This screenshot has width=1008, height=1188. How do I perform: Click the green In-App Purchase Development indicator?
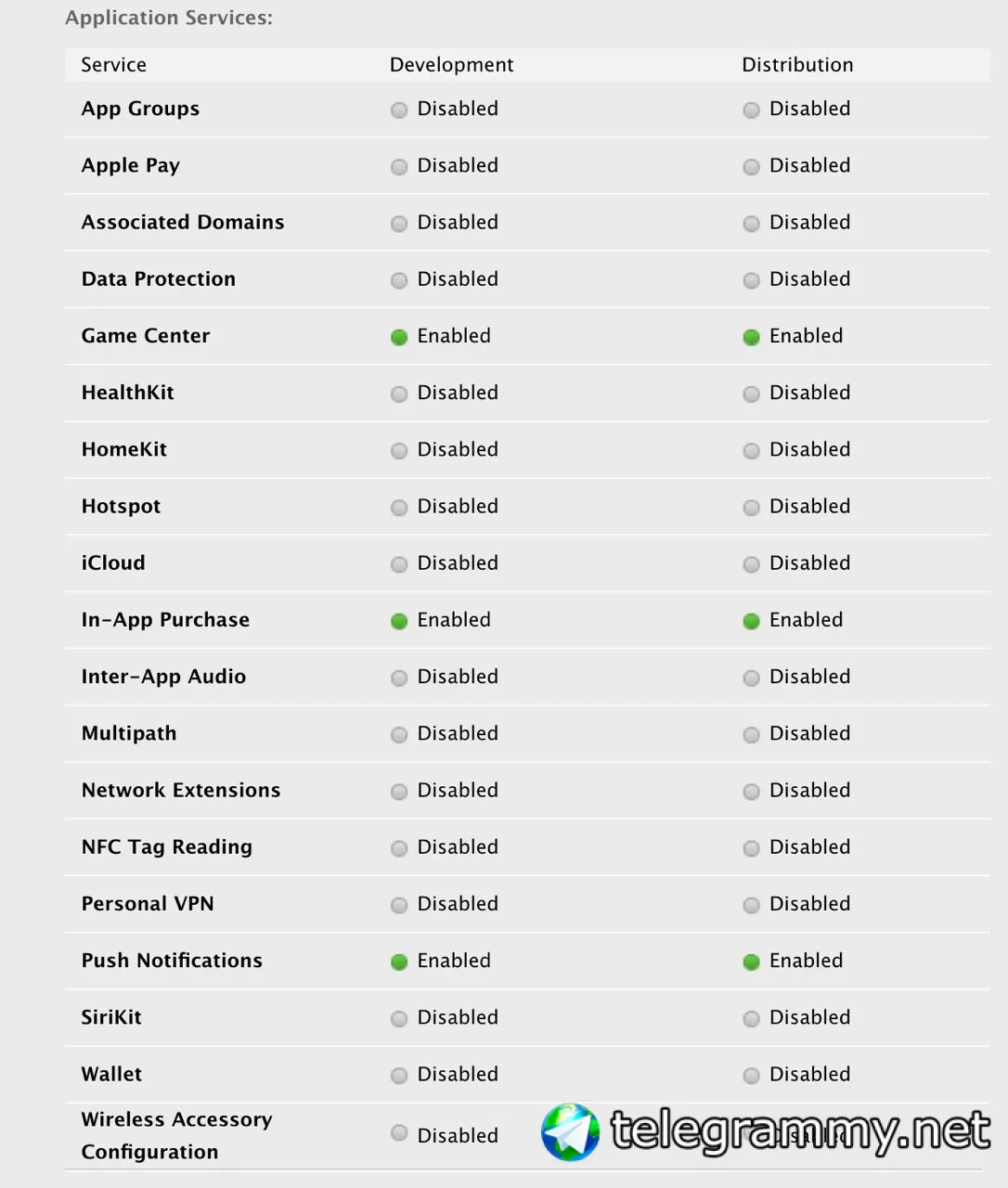pos(399,621)
